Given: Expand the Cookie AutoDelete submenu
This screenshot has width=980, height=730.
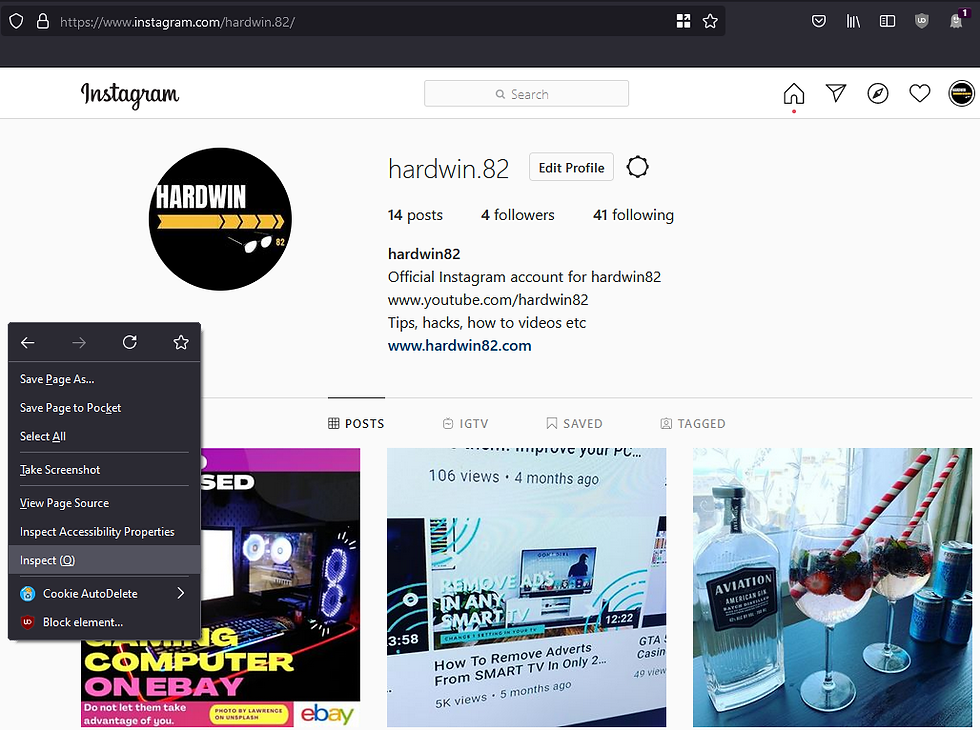Looking at the screenshot, I should (104, 593).
